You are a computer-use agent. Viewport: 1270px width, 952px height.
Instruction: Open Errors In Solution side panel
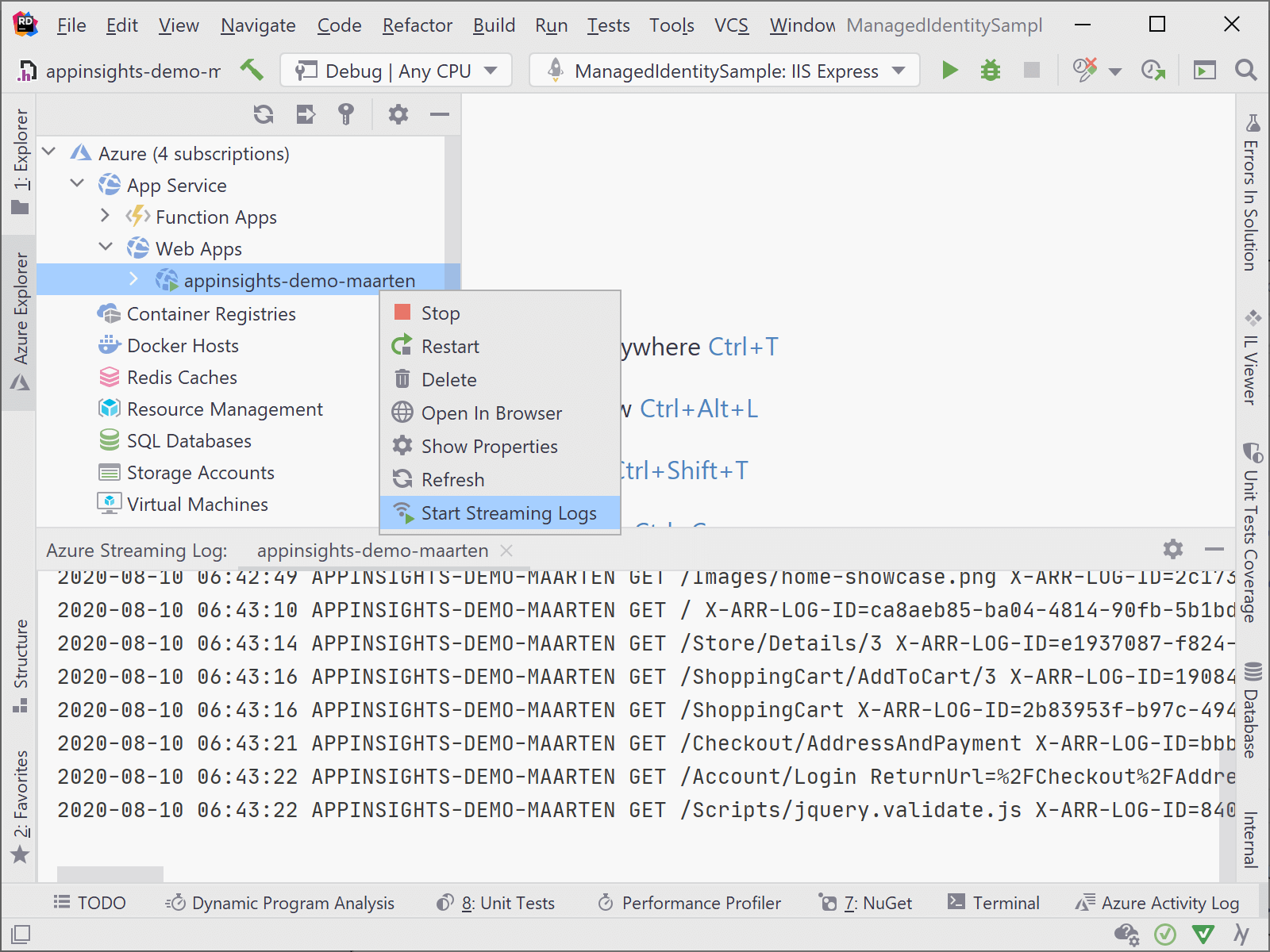click(x=1252, y=193)
